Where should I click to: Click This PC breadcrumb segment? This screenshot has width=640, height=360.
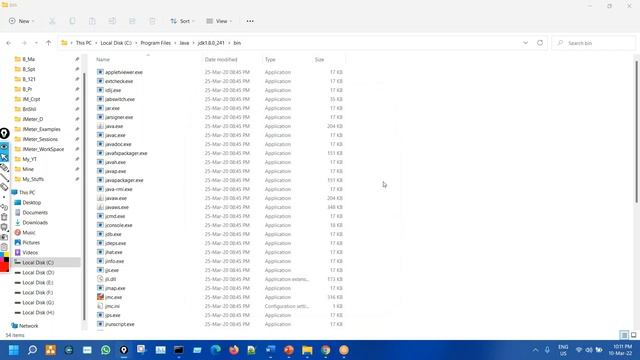(x=84, y=43)
